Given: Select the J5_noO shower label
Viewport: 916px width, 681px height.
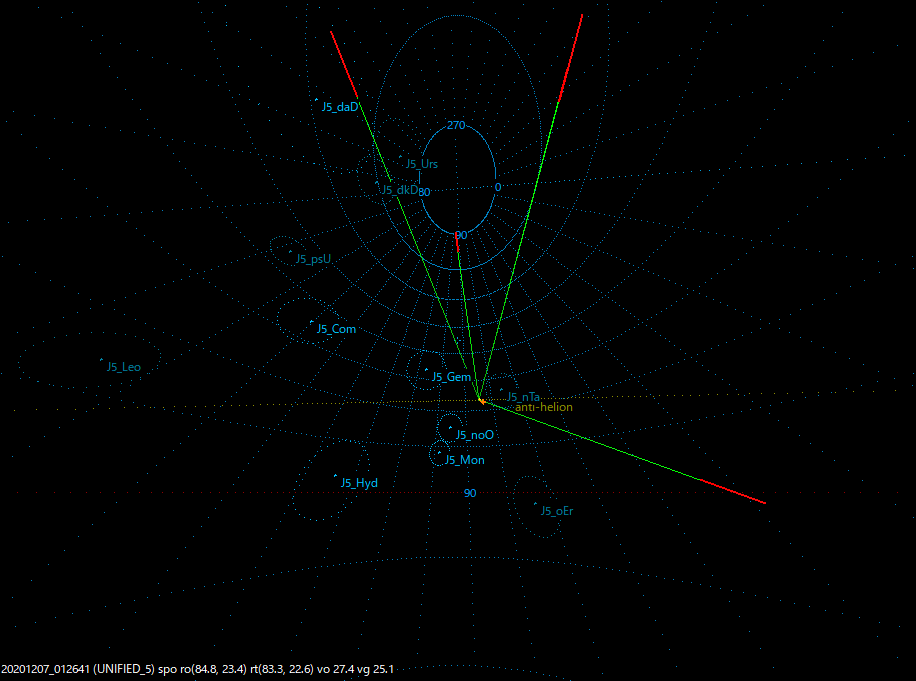Looking at the screenshot, I should coord(474,435).
